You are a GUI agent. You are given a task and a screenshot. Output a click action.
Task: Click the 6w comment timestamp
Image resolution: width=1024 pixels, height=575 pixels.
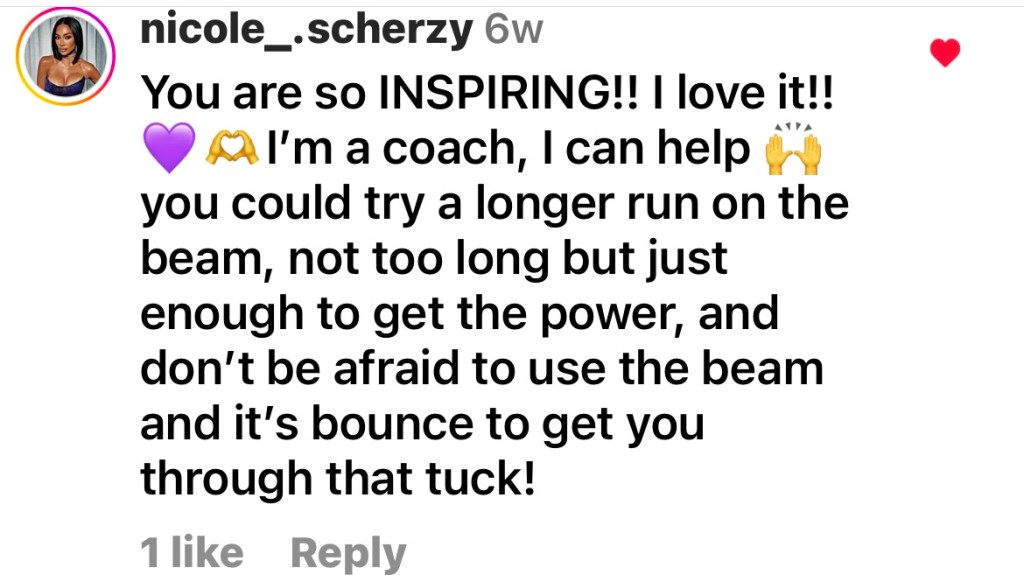pos(513,32)
